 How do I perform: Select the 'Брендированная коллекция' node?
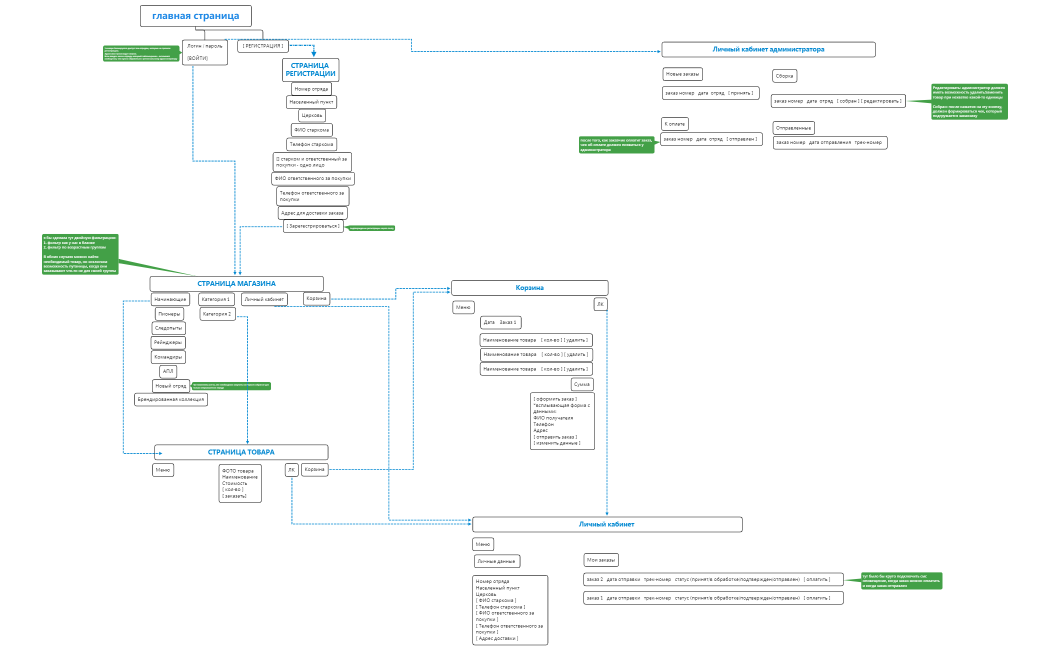pyautogui.click(x=171, y=399)
